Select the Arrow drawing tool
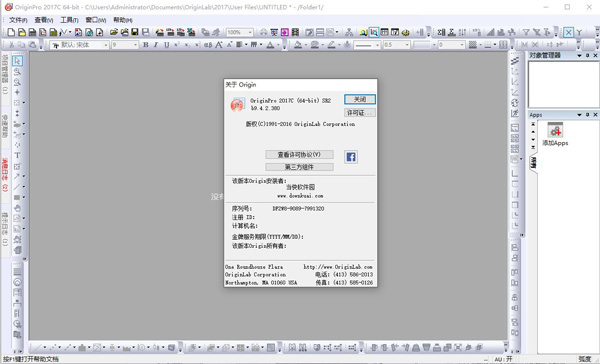Viewport: 600px width, 364px height. (x=16, y=176)
